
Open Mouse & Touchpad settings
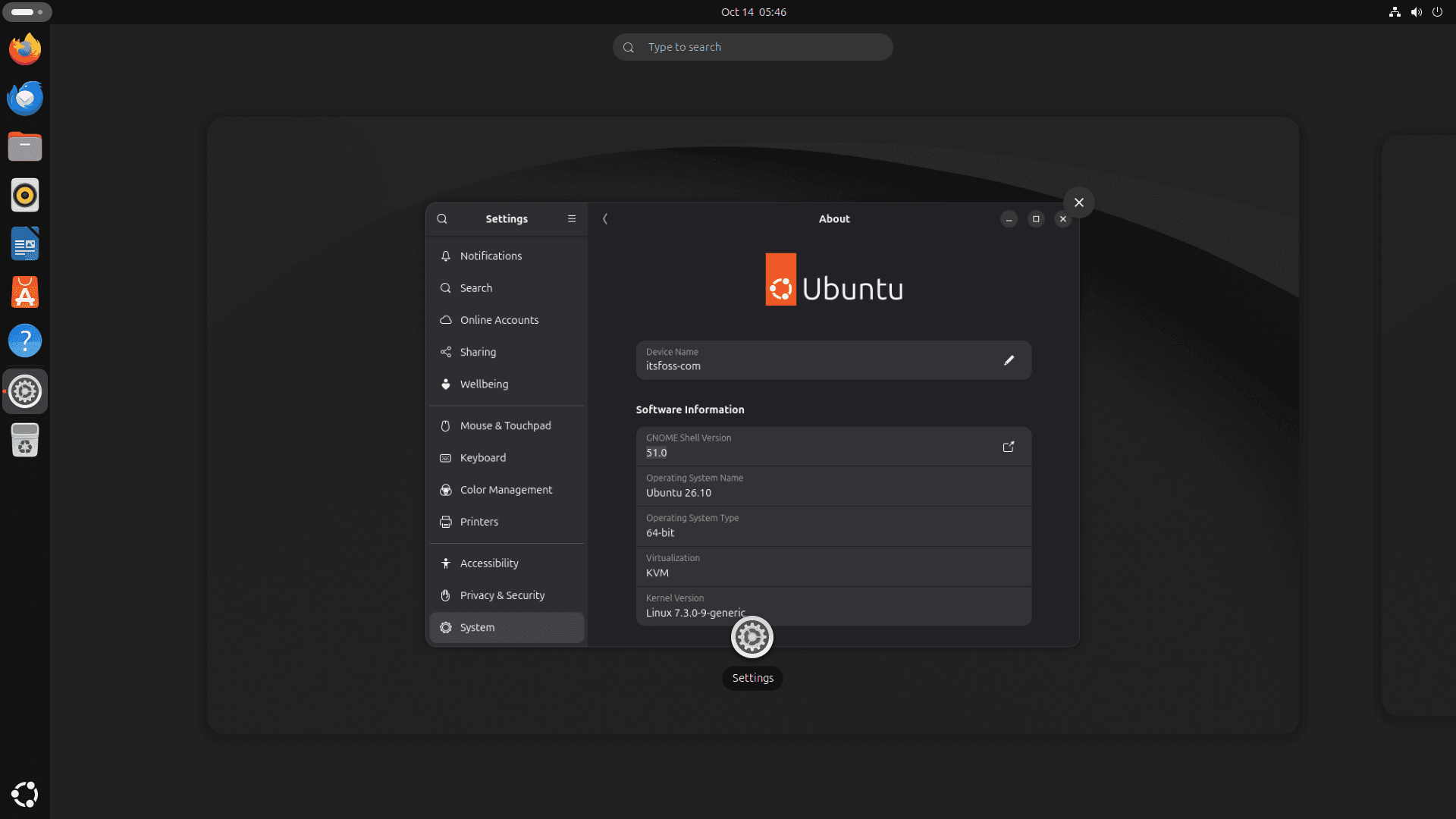click(507, 426)
